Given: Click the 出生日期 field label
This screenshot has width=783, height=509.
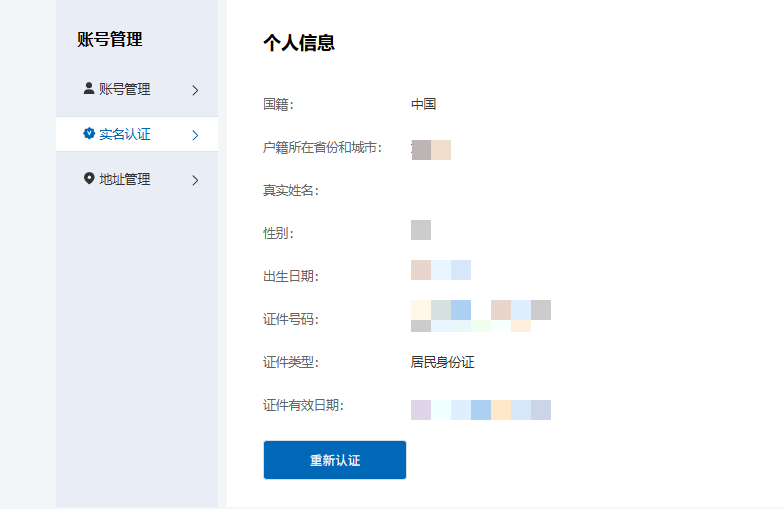Looking at the screenshot, I should click(x=290, y=277).
